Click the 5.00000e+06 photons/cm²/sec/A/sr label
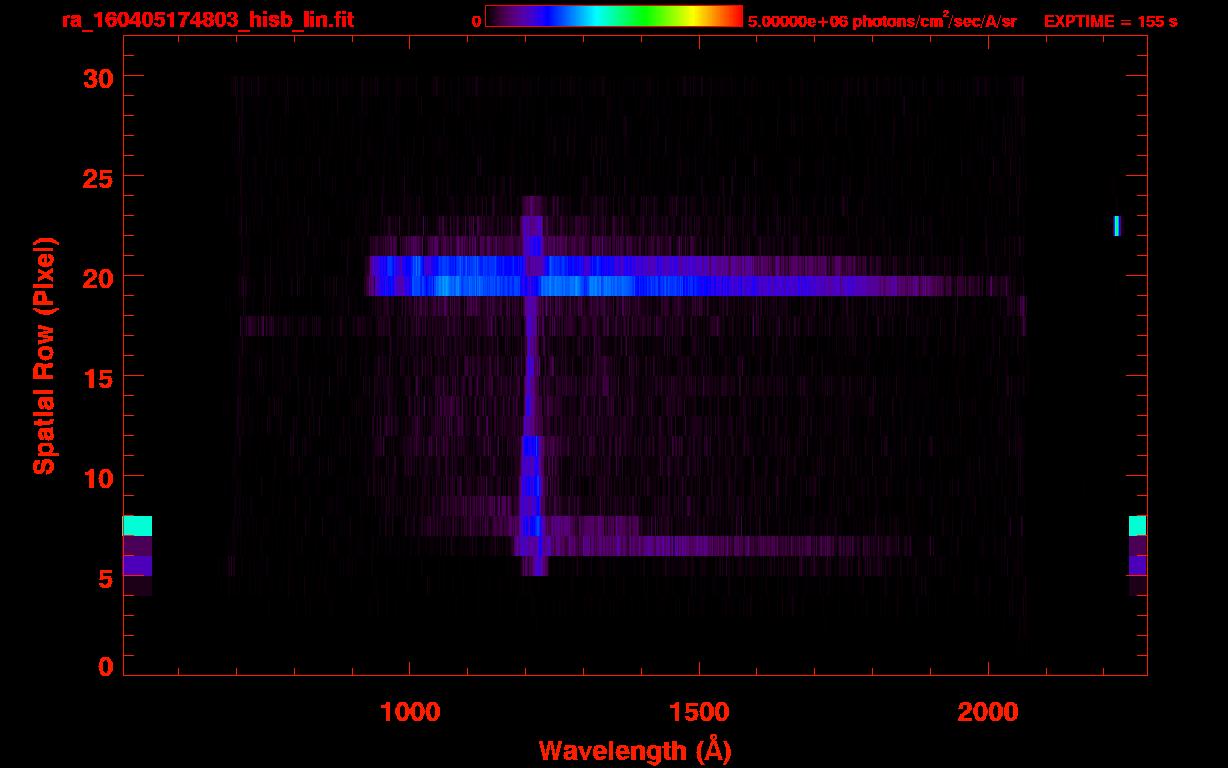The image size is (1228, 768). tap(882, 21)
